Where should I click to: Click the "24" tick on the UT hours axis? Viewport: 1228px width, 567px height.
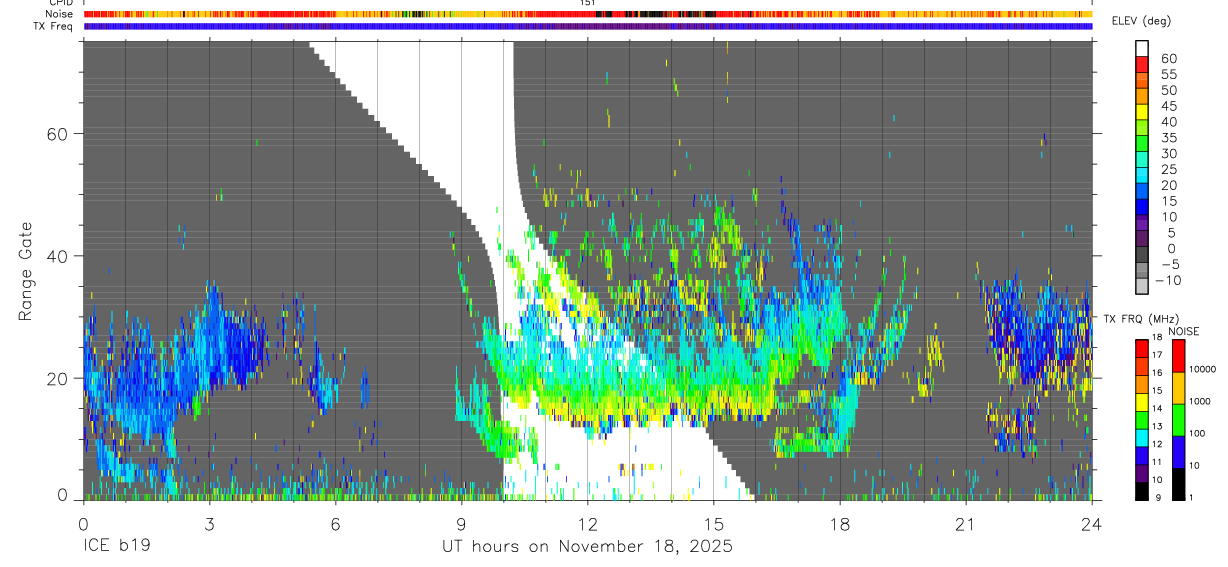click(x=1092, y=523)
